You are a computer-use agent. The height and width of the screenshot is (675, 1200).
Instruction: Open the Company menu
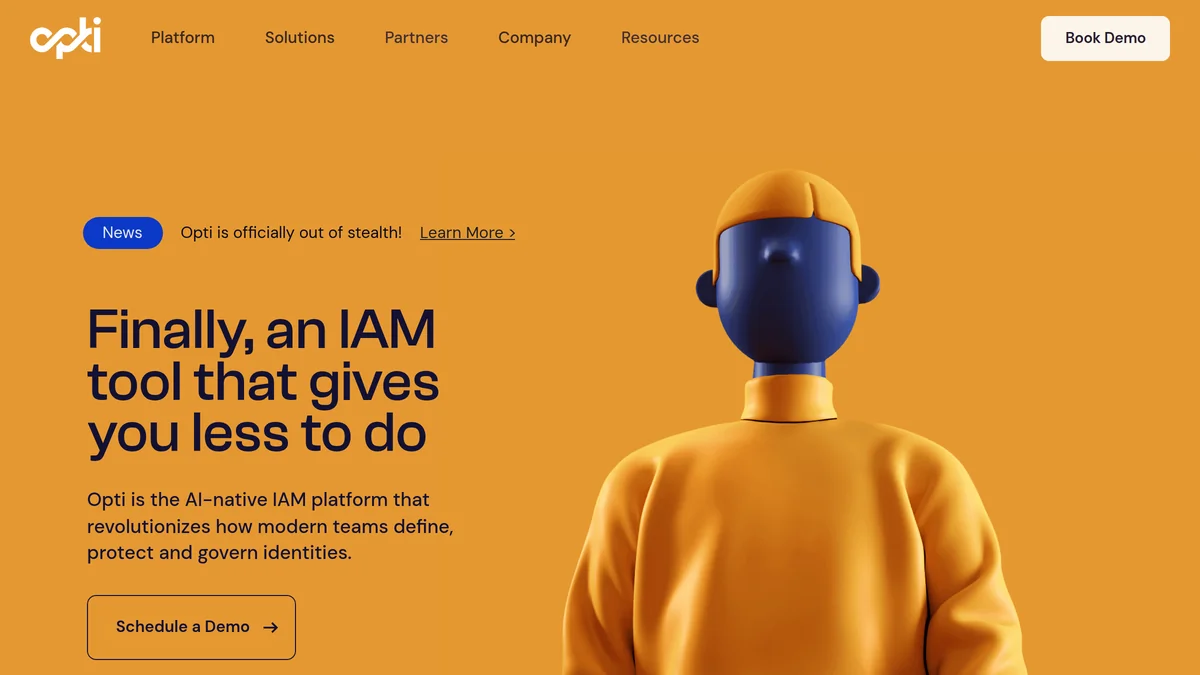coord(534,37)
